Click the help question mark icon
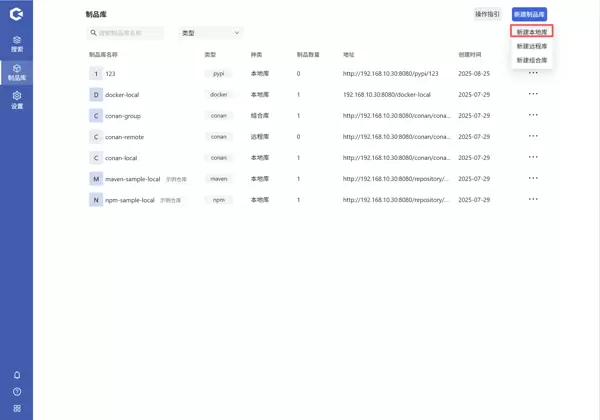 click(16, 392)
